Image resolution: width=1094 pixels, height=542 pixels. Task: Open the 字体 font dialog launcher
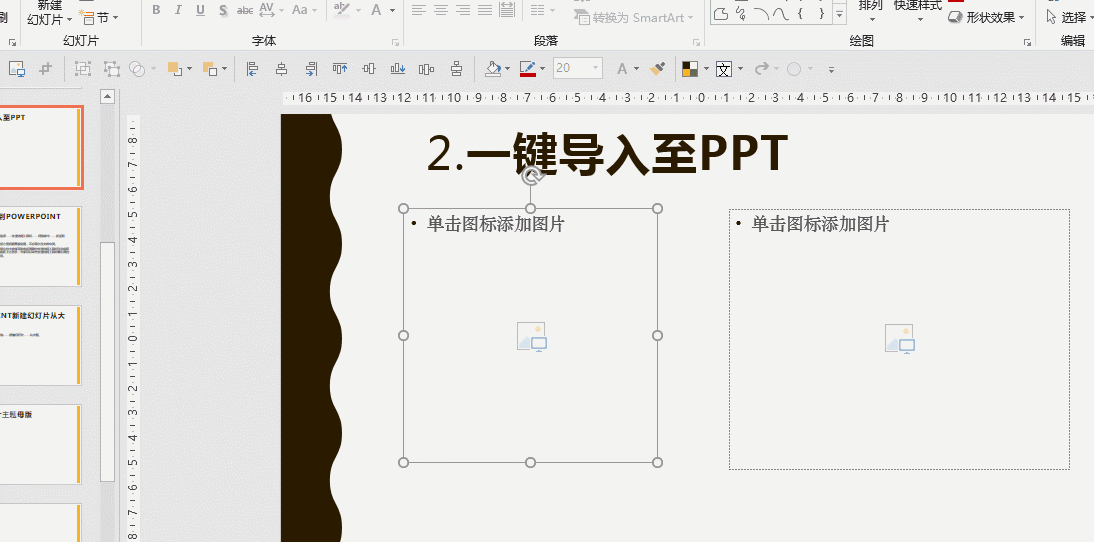[x=396, y=42]
